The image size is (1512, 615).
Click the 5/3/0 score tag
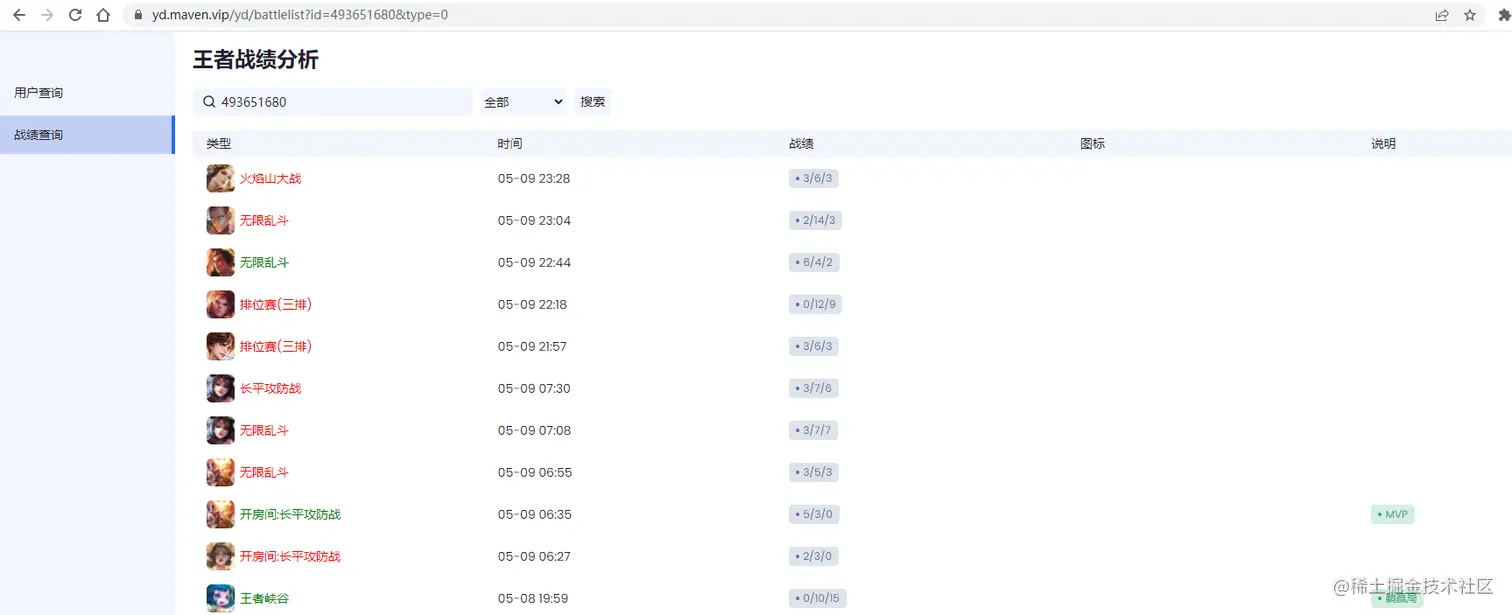coord(813,514)
